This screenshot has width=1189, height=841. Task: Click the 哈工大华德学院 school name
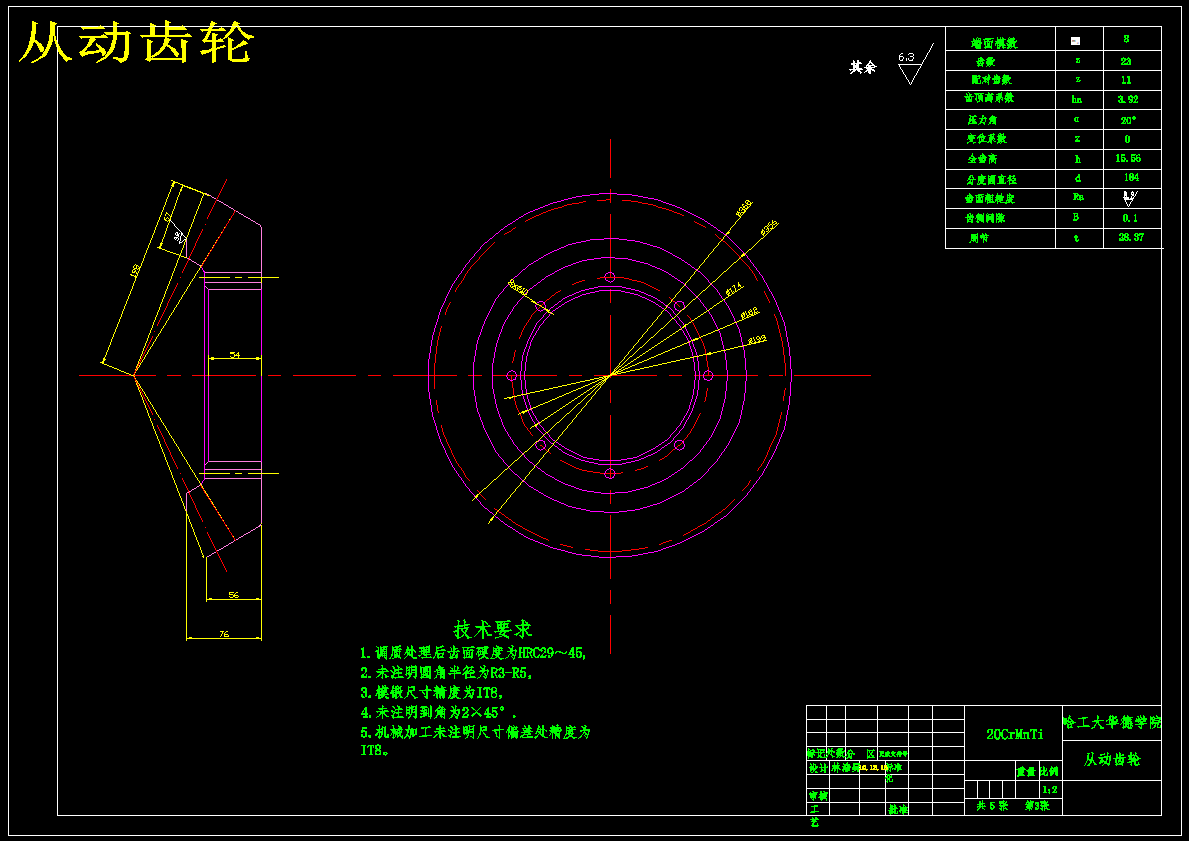(1112, 723)
